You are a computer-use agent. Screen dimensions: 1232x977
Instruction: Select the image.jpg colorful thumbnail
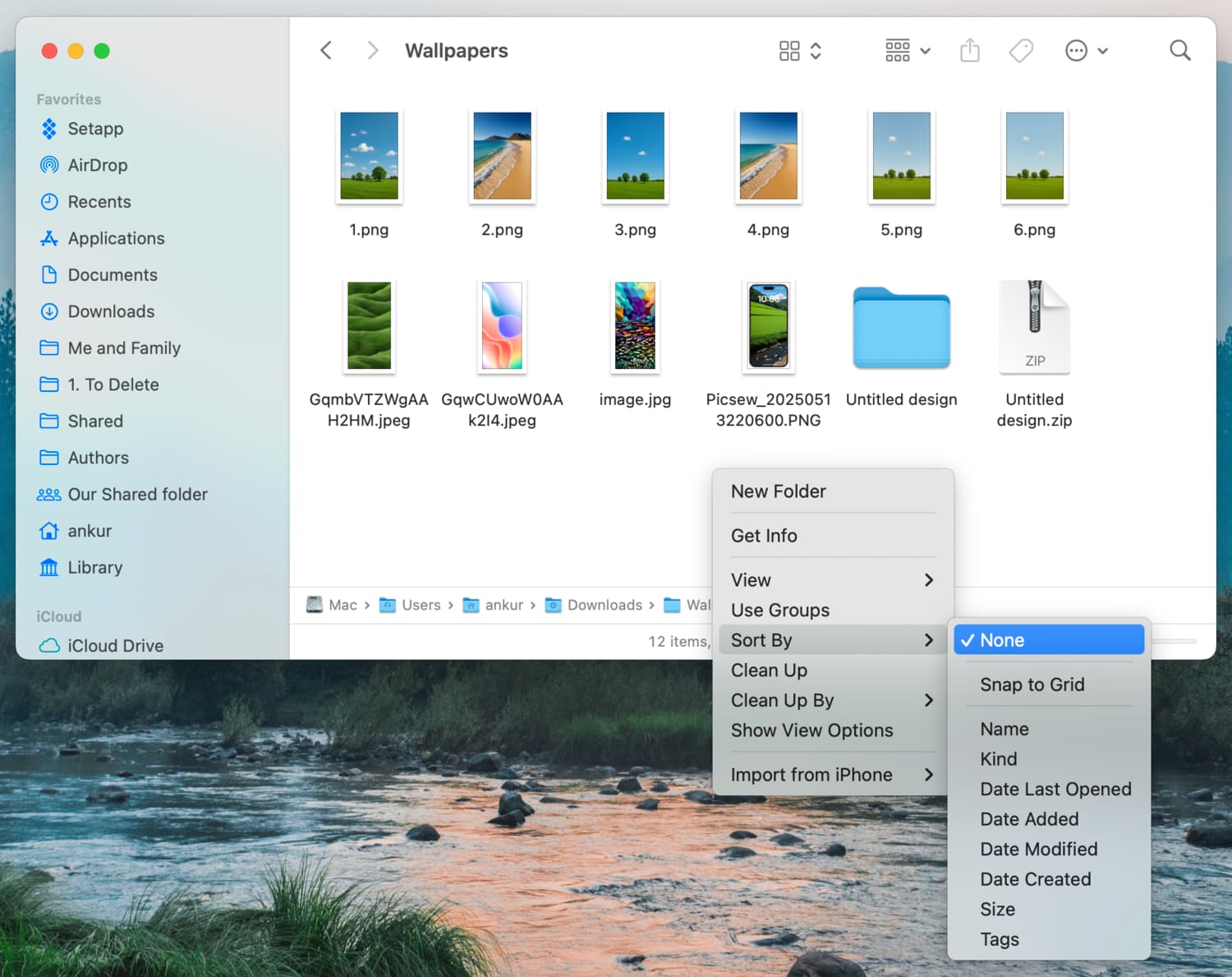(635, 325)
